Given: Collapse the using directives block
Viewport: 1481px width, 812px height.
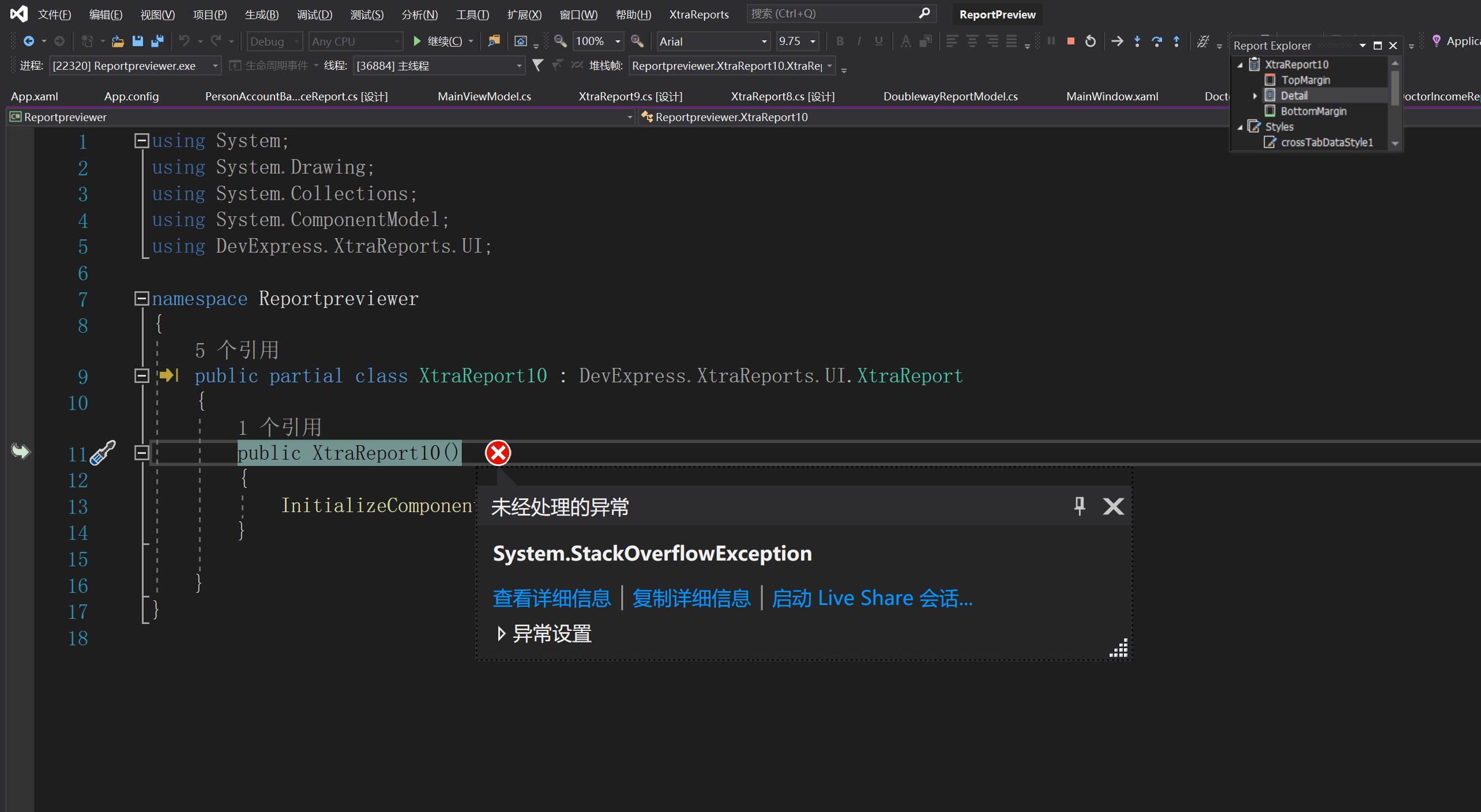Looking at the screenshot, I should [x=141, y=140].
